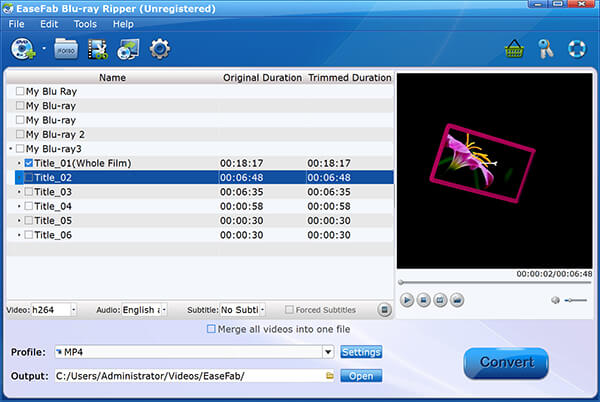Image resolution: width=600 pixels, height=402 pixels.
Task: Click the Settings button next to Profile
Action: 361,352
